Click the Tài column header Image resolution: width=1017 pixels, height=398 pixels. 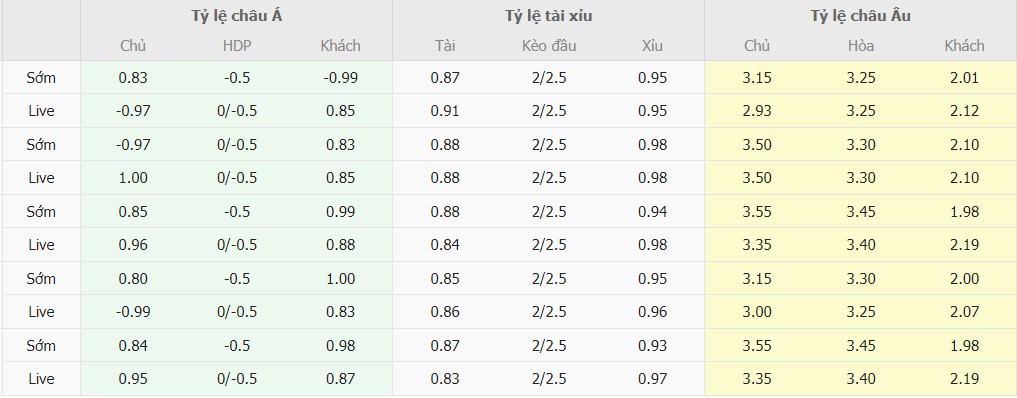[x=445, y=46]
